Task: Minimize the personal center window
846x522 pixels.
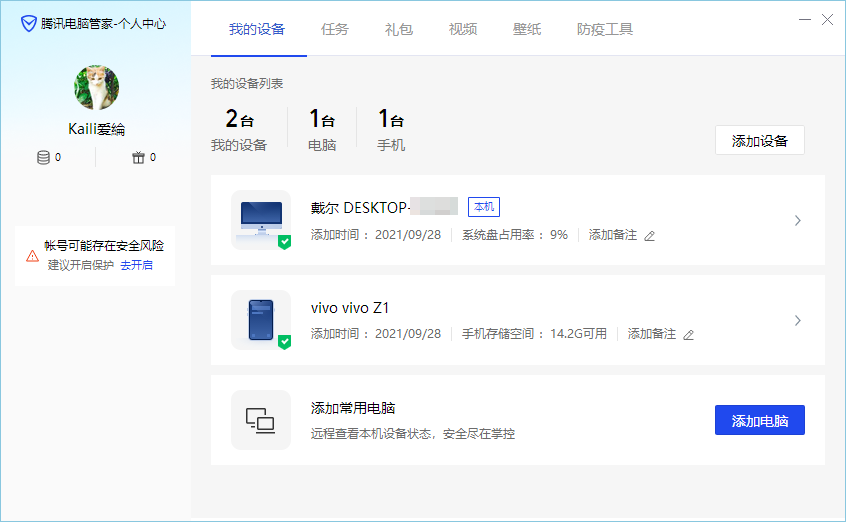Action: (805, 19)
